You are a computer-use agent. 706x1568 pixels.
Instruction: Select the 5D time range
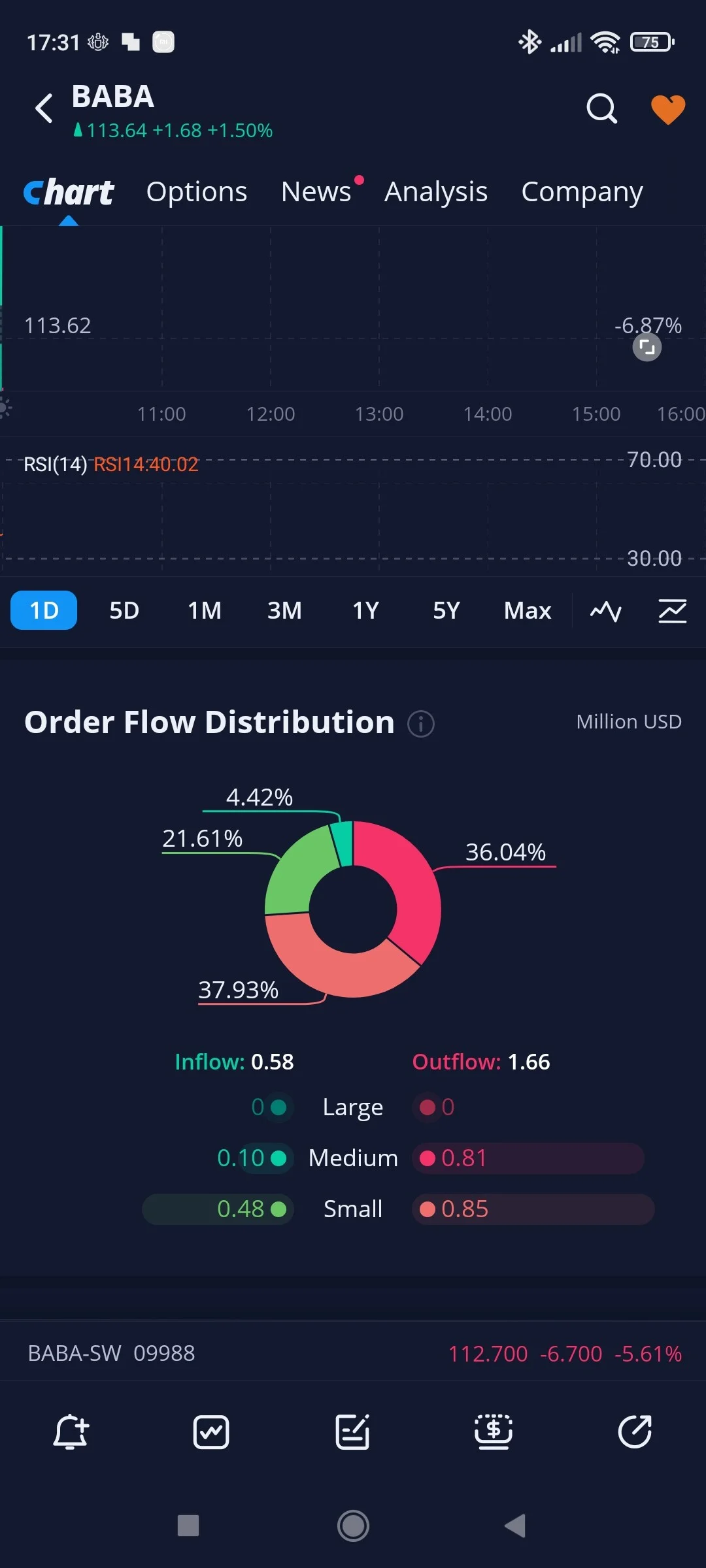coord(124,611)
